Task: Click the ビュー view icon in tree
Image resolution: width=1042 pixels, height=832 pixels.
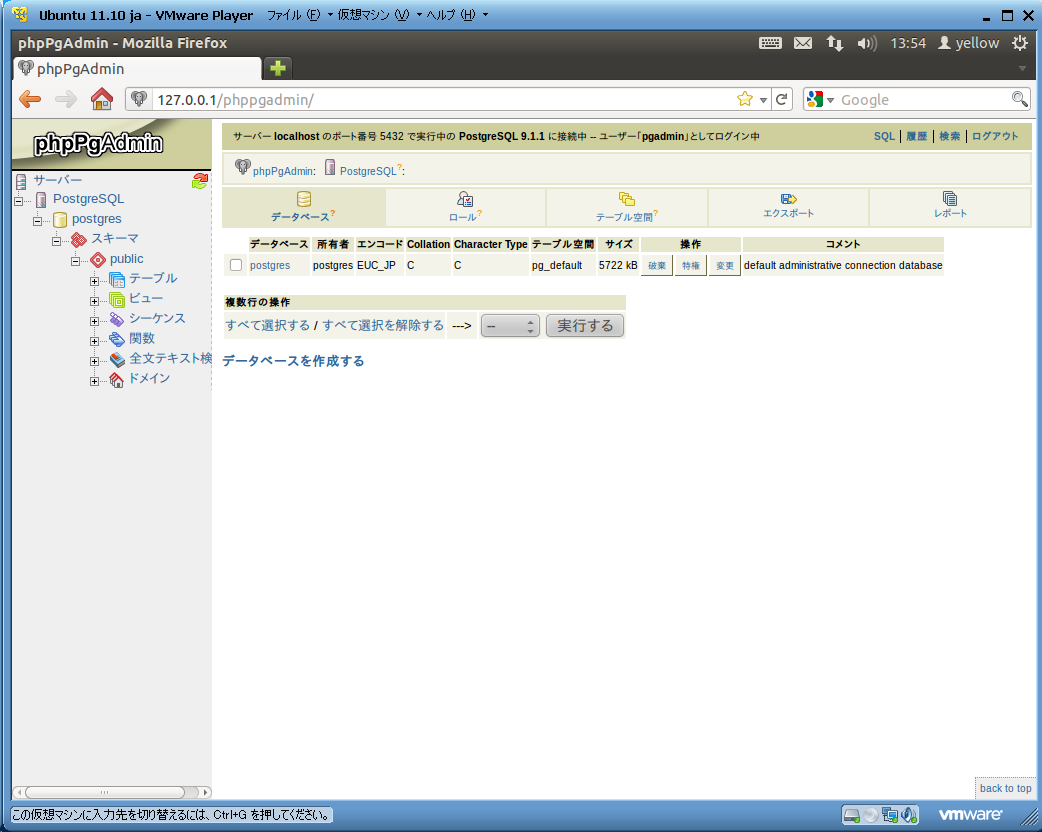Action: [117, 299]
